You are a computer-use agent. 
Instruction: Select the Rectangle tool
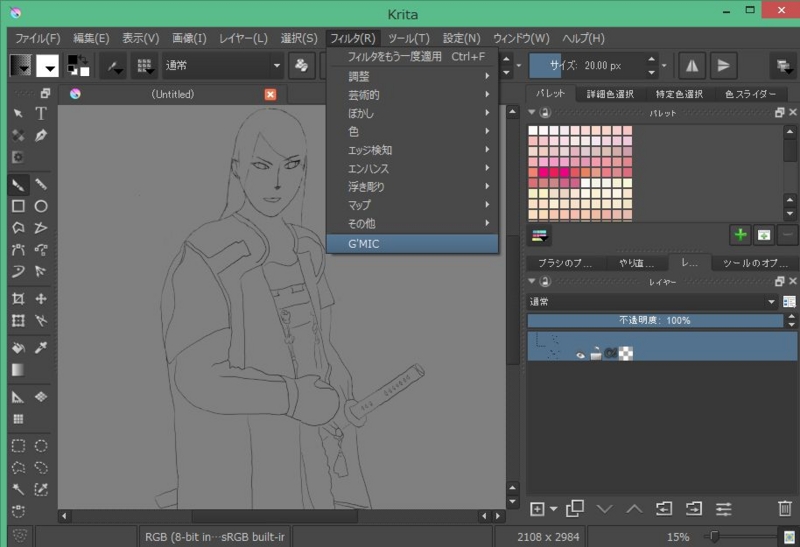[x=18, y=206]
